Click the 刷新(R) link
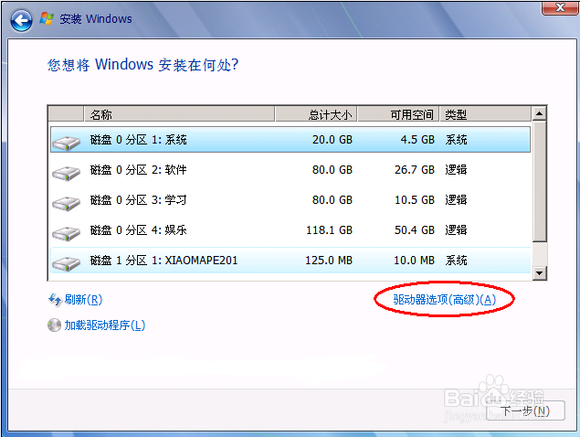Screen dimensions: 580x437 83,299
